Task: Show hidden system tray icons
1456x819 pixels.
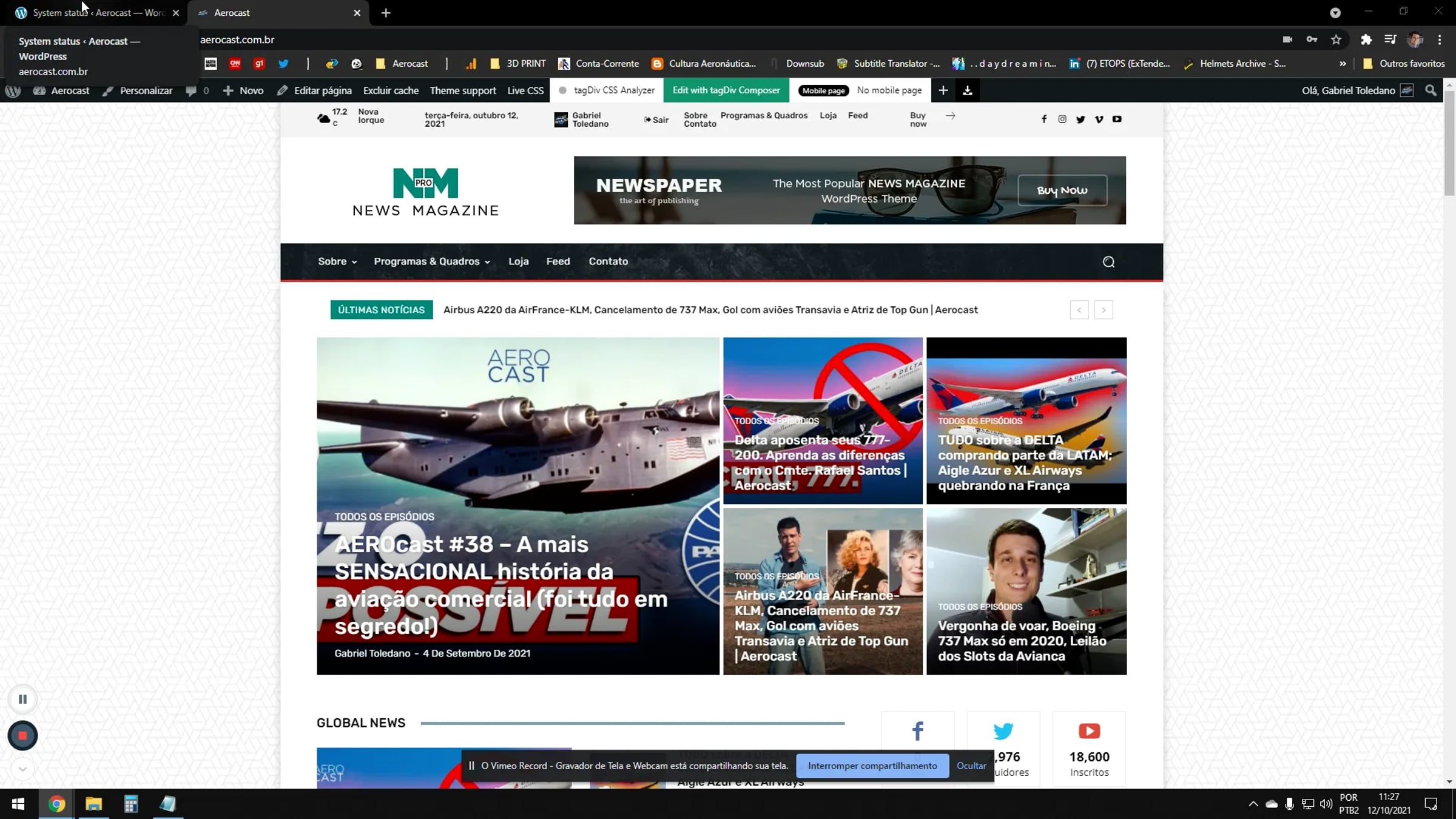Action: click(1253, 804)
